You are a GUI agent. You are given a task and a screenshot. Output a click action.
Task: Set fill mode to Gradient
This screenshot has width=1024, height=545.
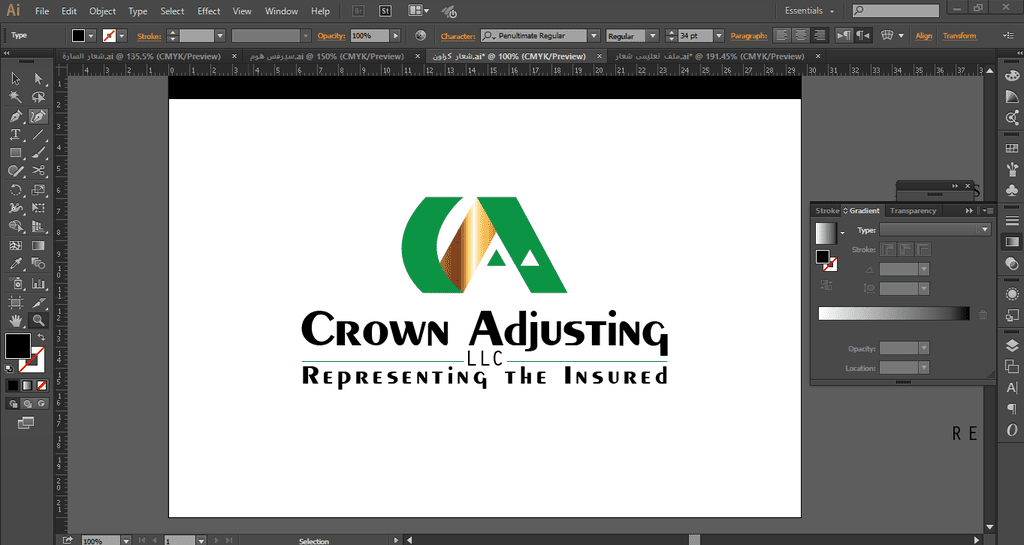27,386
